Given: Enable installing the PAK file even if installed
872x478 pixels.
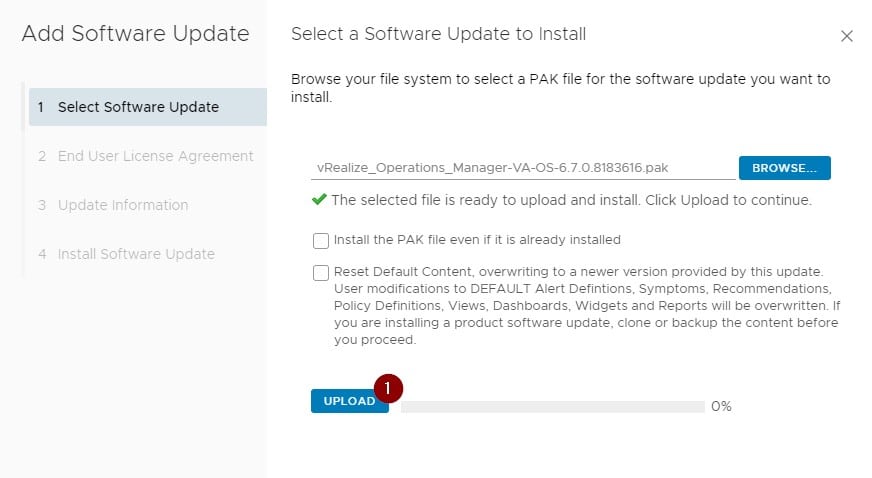Looking at the screenshot, I should [x=321, y=240].
